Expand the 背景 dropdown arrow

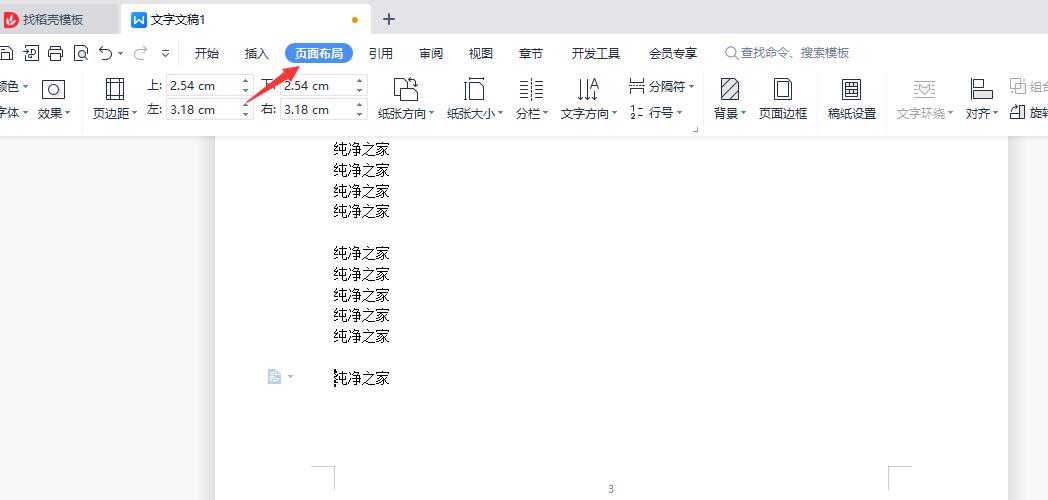coord(743,114)
